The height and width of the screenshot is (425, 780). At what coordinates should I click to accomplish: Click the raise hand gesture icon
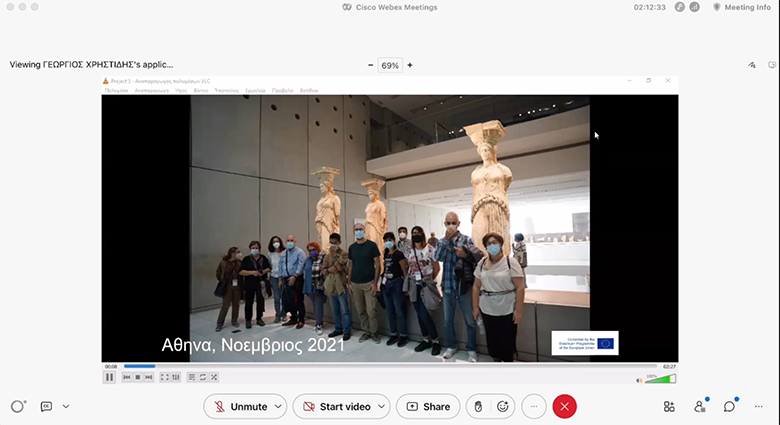(x=479, y=407)
